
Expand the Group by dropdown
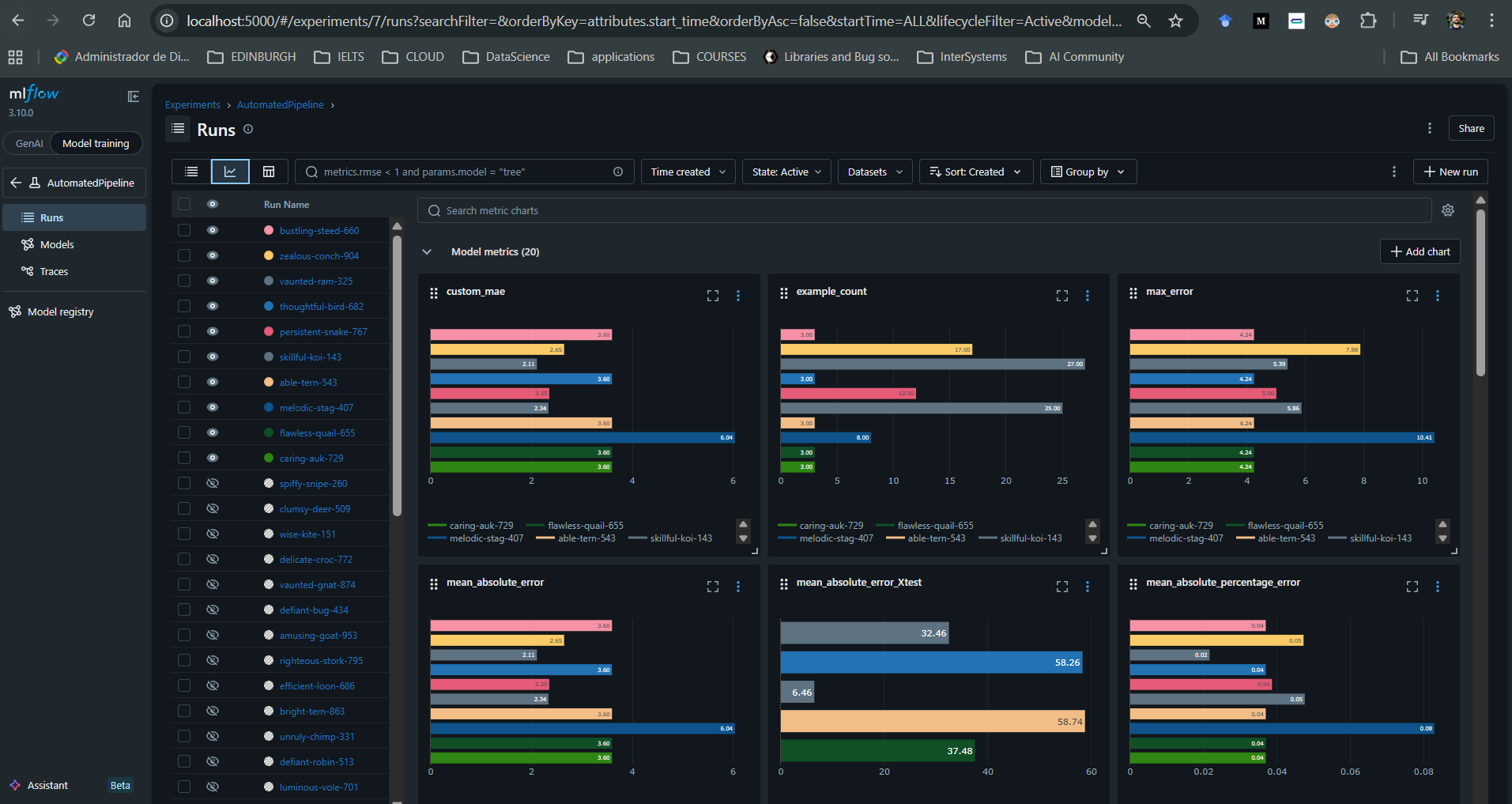(1088, 172)
